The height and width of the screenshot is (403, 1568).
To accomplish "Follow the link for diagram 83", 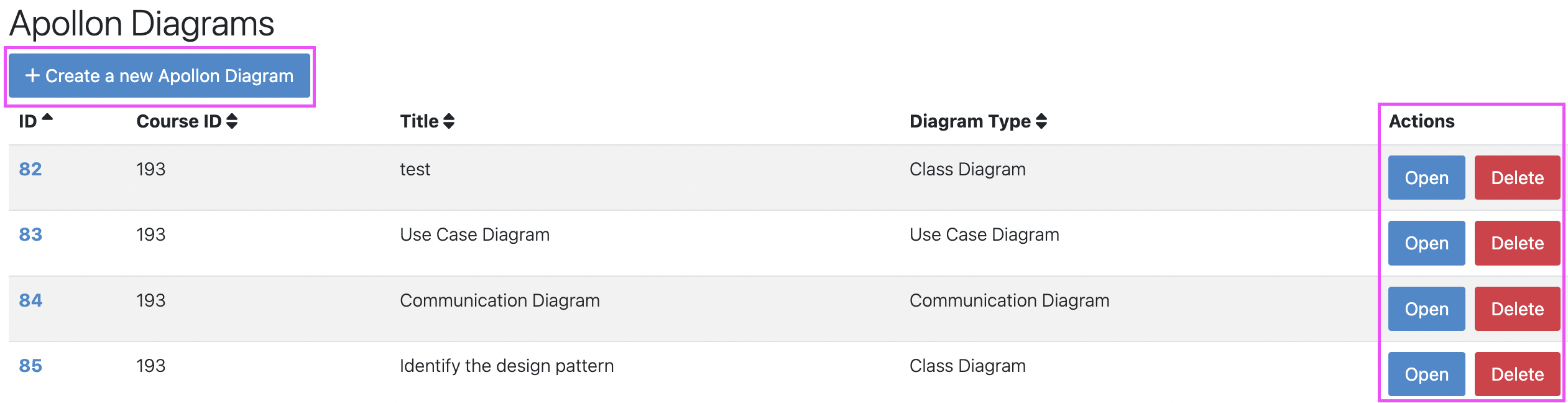I will coord(30,234).
